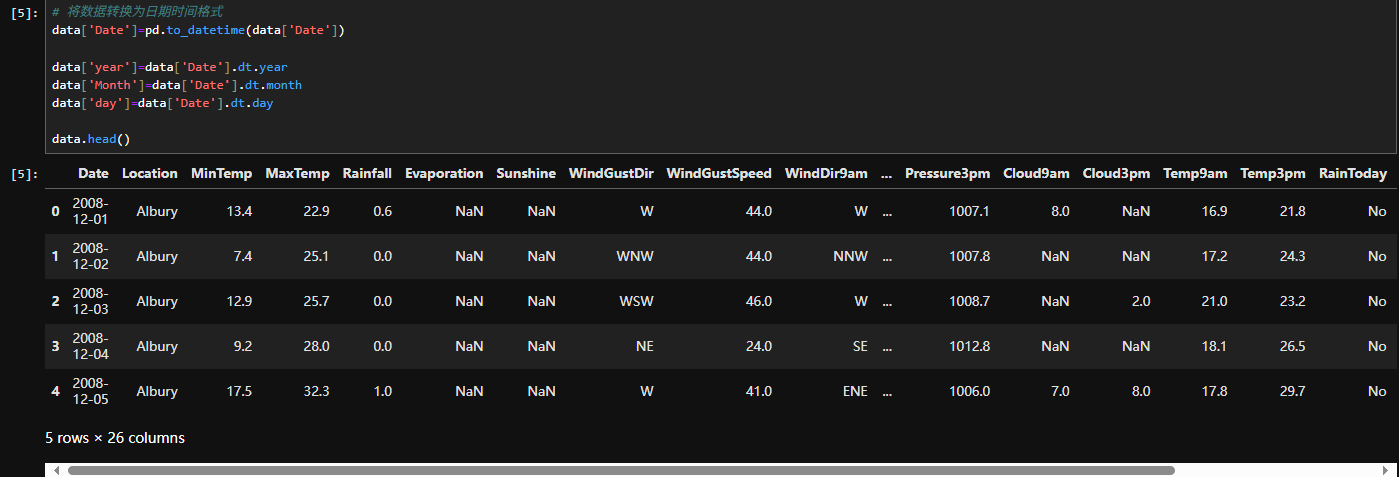Click the data['Month'] assignment line

[177, 85]
